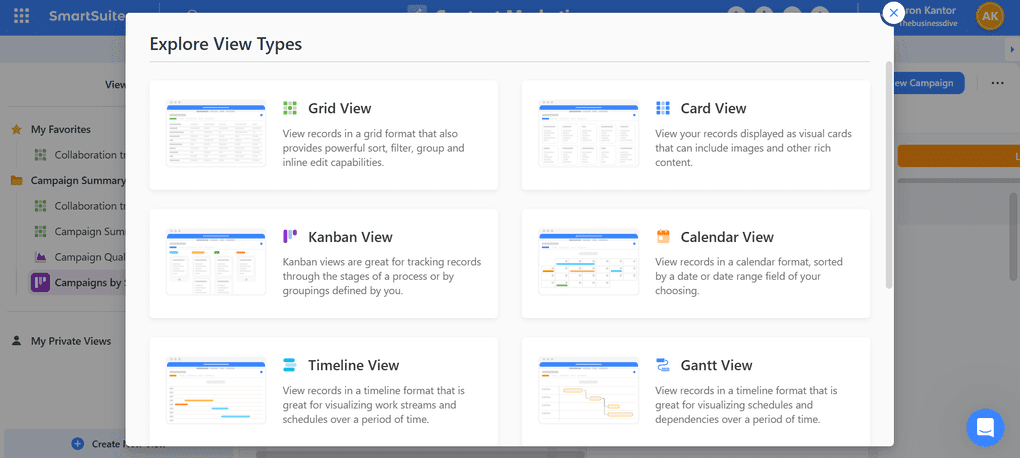Open the Kanban View preview thumbnail
This screenshot has height=458, width=1020.
pyautogui.click(x=216, y=262)
